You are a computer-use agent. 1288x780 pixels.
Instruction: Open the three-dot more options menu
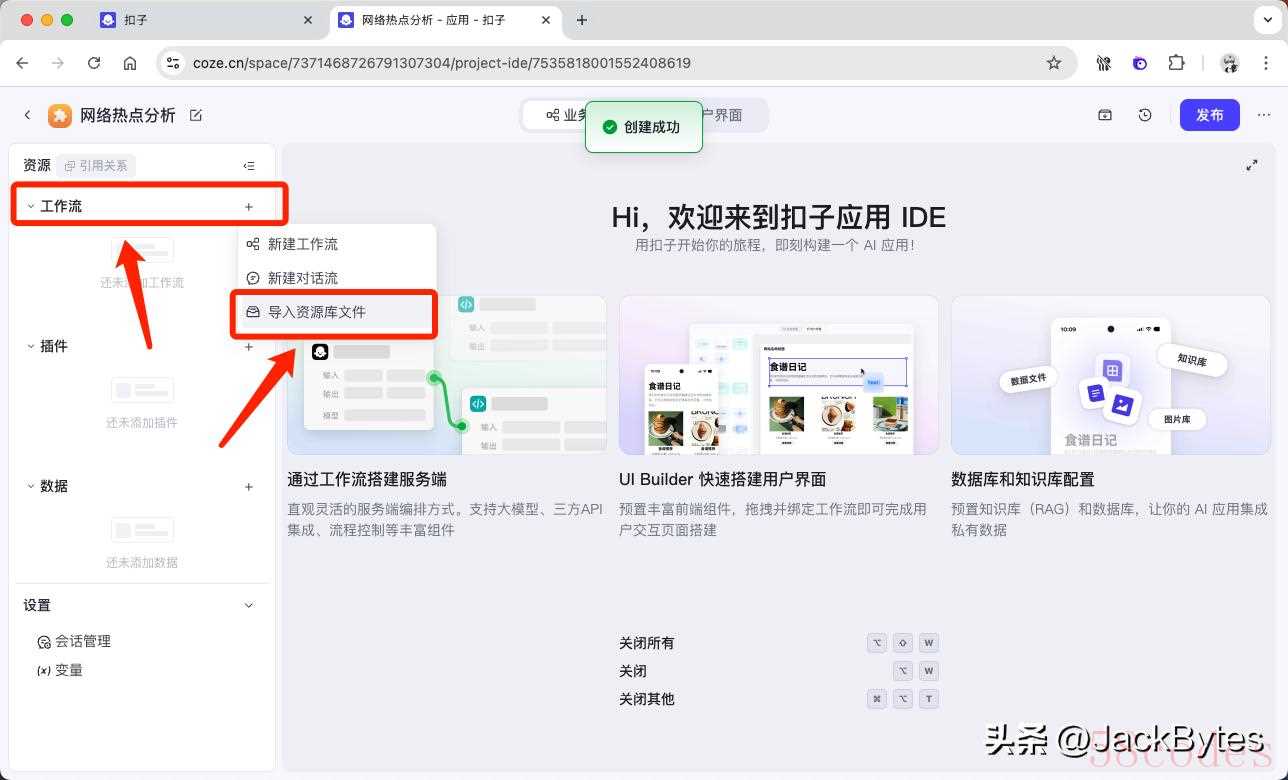tap(1262, 115)
